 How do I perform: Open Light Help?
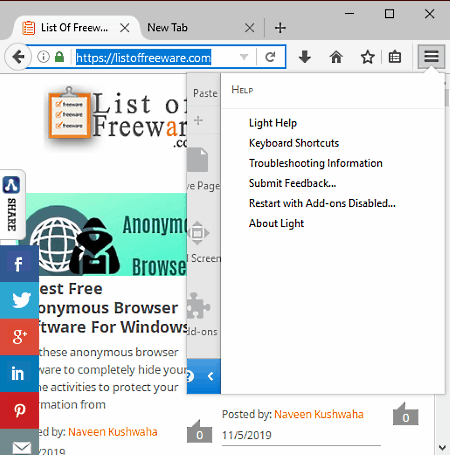[x=273, y=123]
